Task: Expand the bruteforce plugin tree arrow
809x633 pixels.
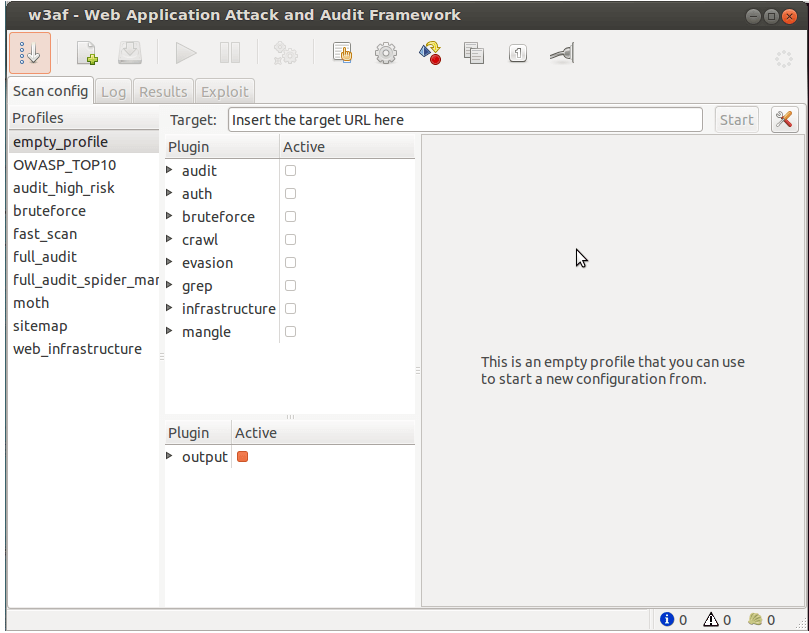Action: (x=169, y=216)
